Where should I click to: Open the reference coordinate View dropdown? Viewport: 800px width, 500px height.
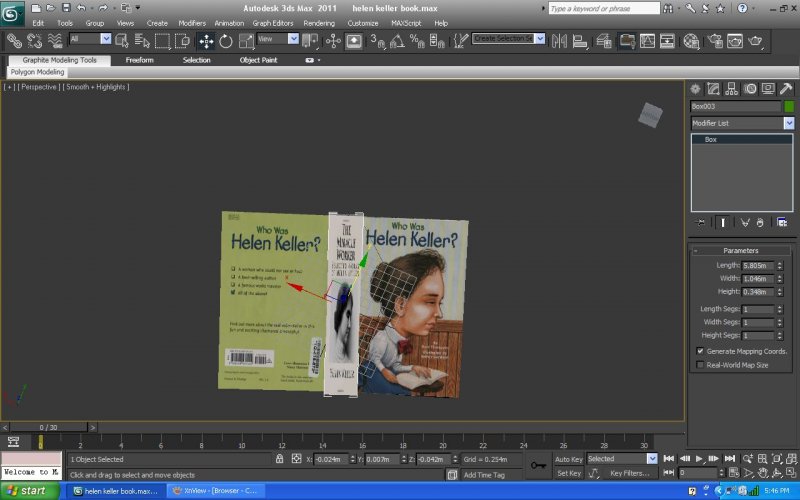[x=278, y=39]
